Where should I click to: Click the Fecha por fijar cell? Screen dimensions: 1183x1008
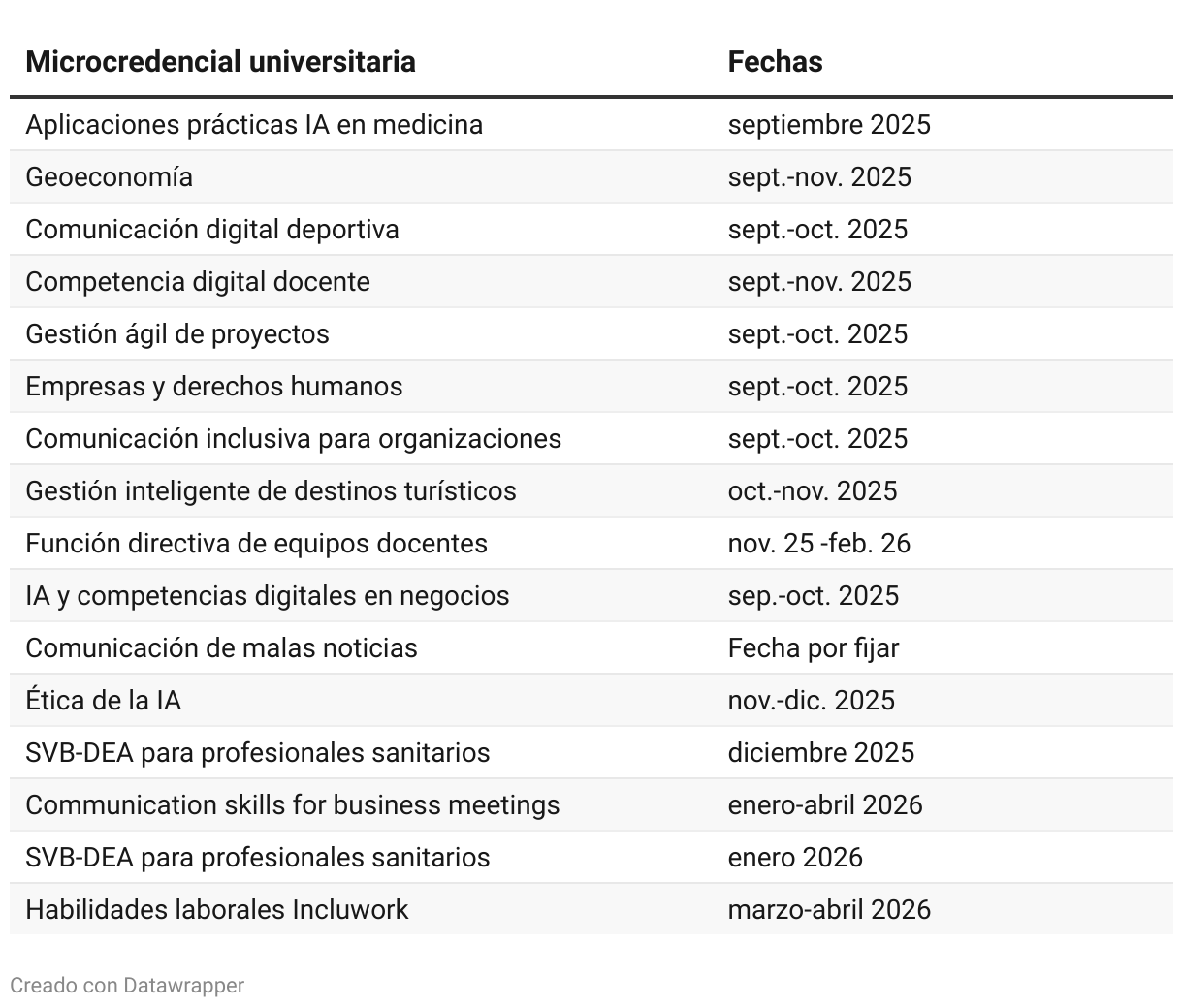tap(814, 648)
